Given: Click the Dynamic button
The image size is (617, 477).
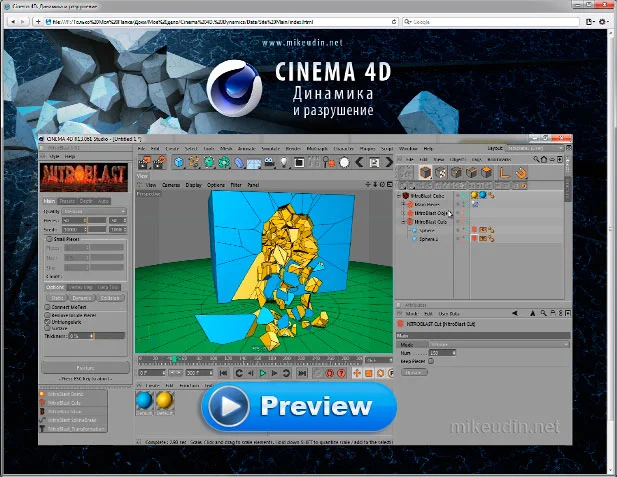Looking at the screenshot, I should pos(82,298).
